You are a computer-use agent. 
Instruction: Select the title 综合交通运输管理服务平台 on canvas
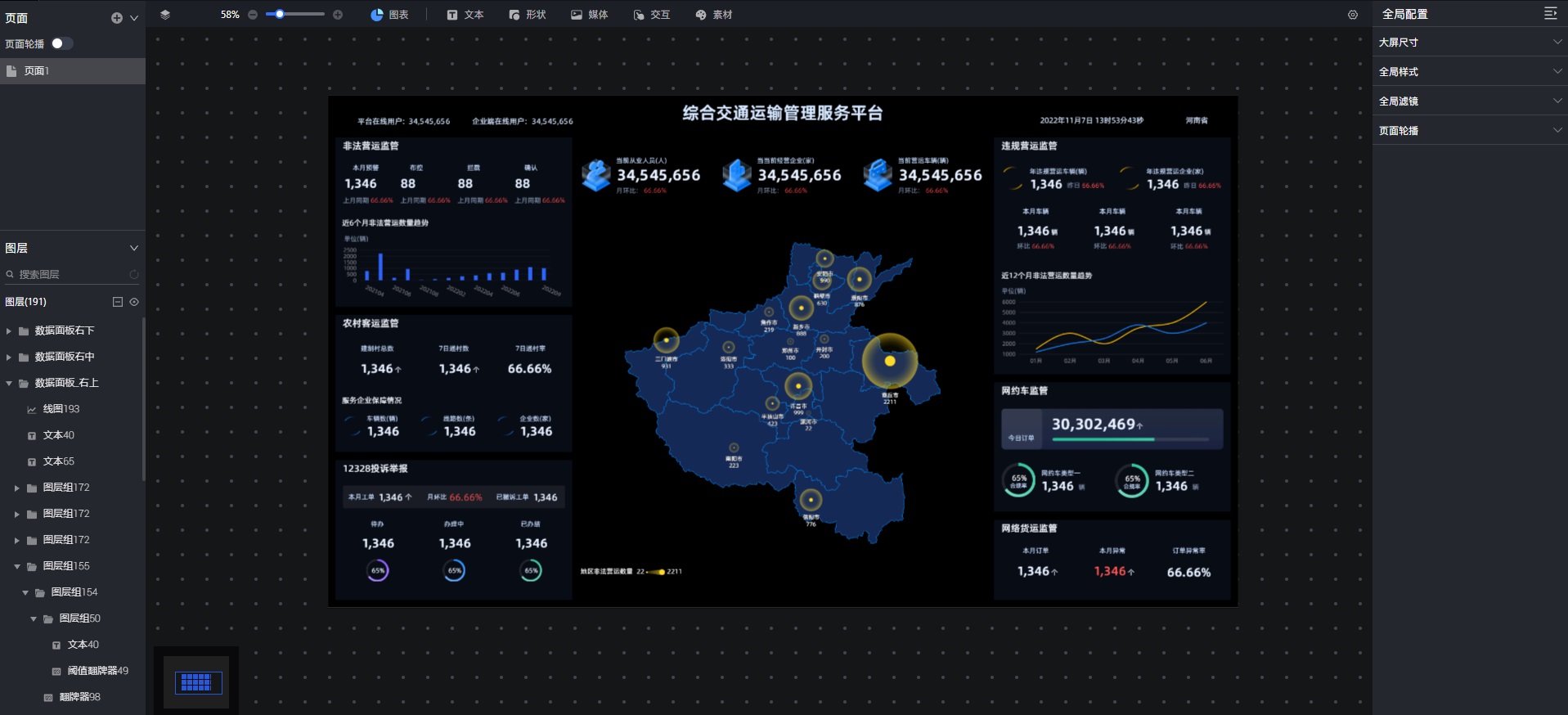point(783,114)
